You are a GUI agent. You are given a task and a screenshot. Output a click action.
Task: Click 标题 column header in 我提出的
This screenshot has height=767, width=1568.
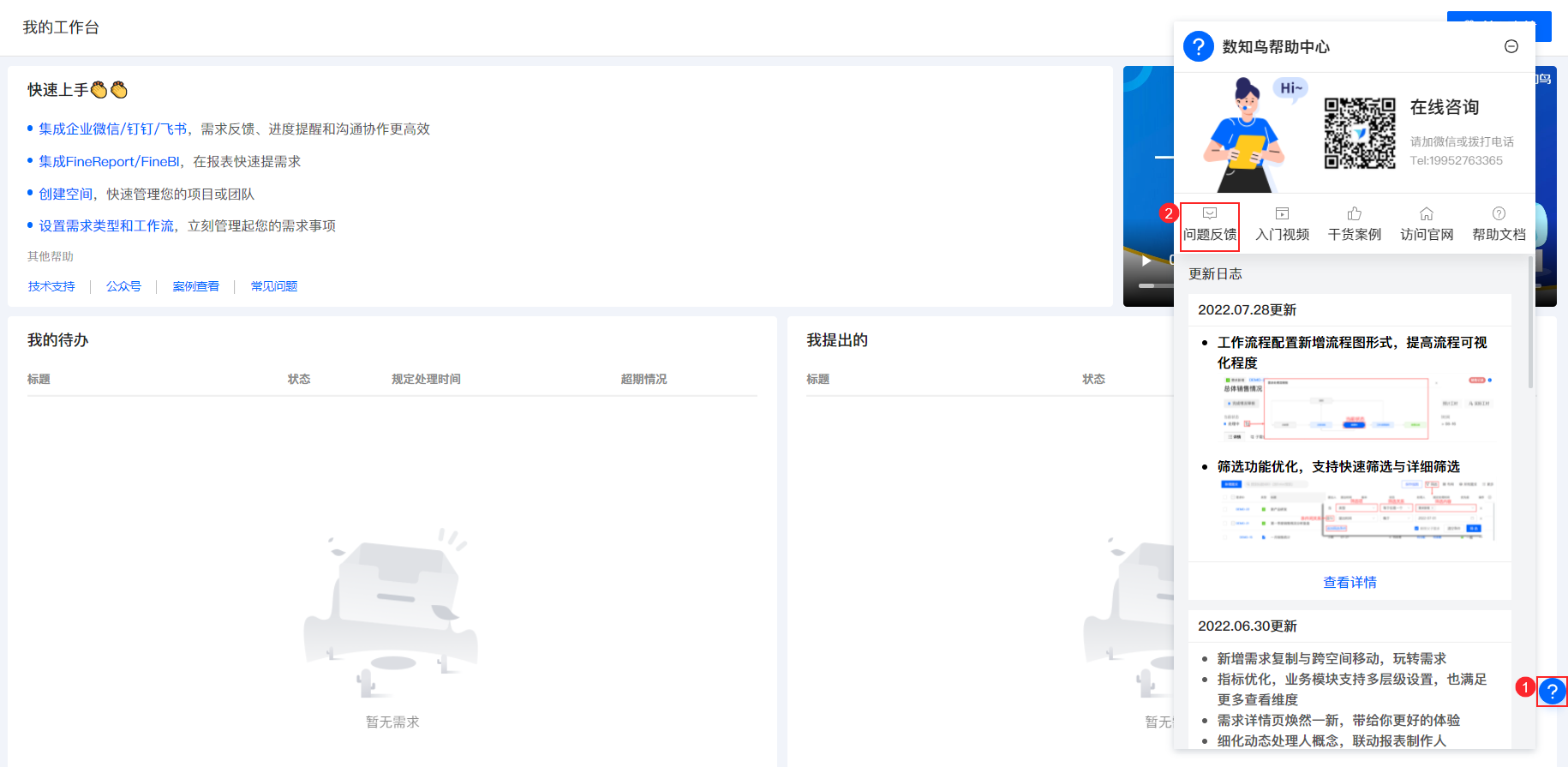[817, 379]
